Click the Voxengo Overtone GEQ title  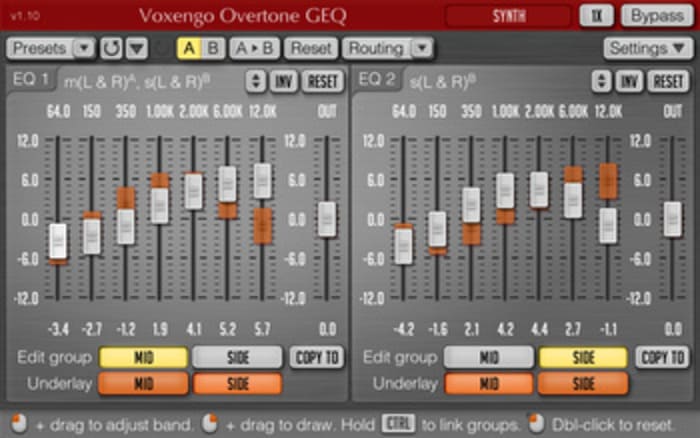(242, 16)
